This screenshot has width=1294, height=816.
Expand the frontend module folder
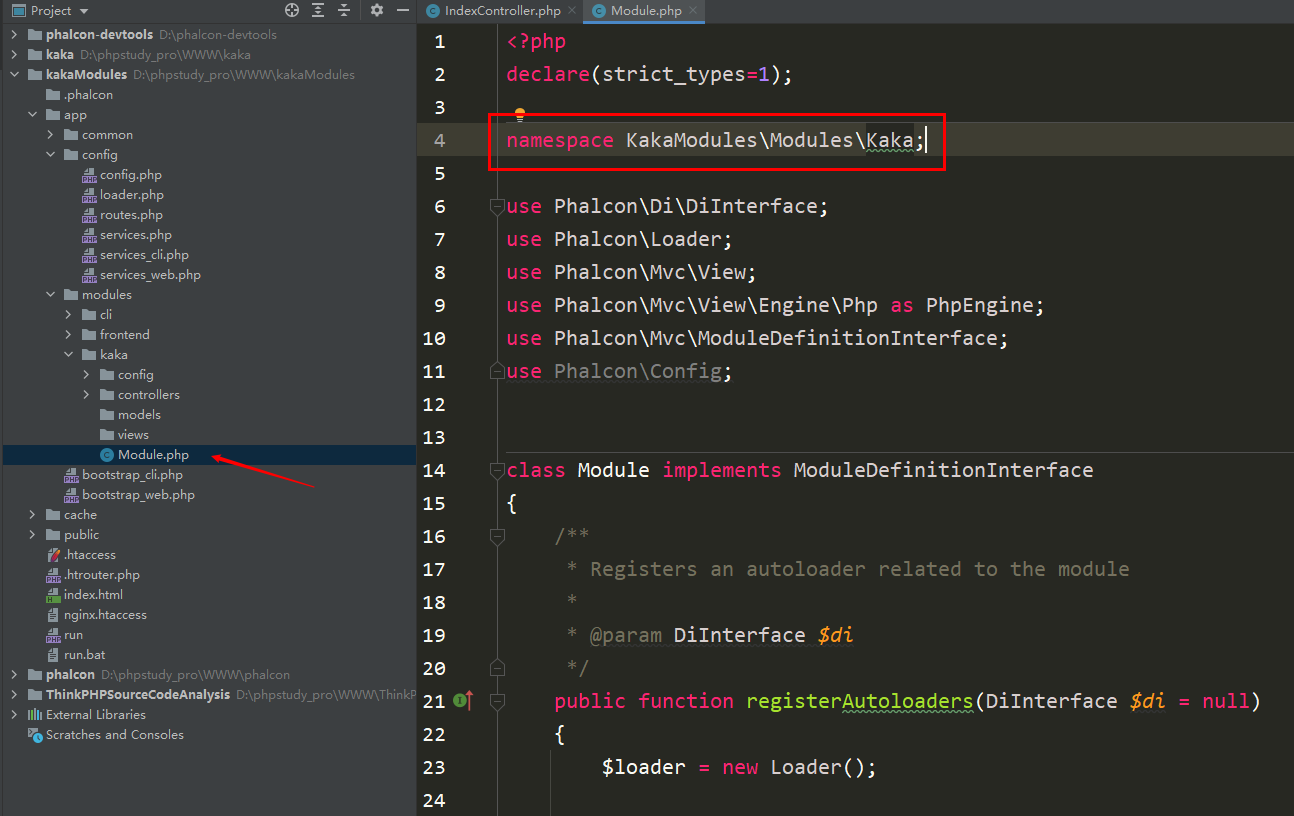pyautogui.click(x=68, y=334)
